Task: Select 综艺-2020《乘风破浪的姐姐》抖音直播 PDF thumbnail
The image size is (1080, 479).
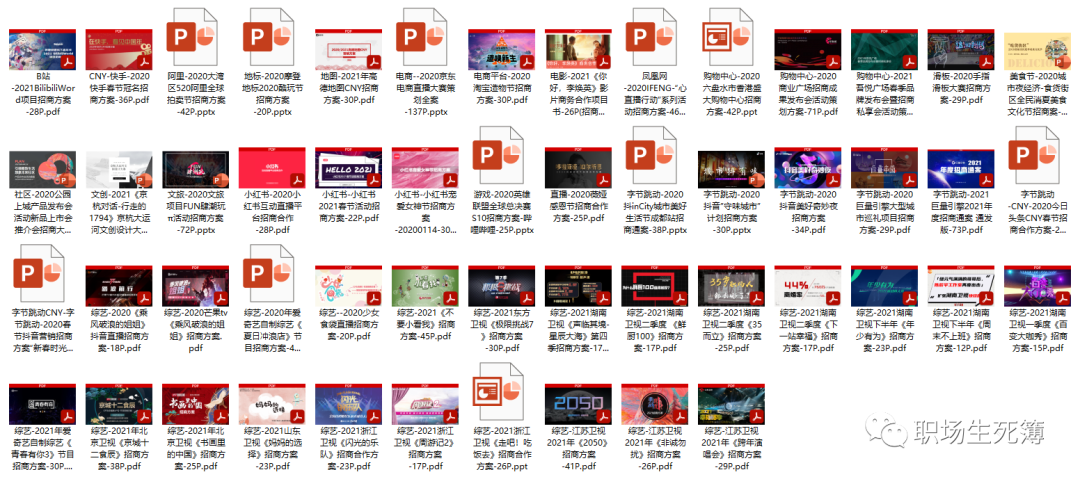Action: (x=119, y=285)
